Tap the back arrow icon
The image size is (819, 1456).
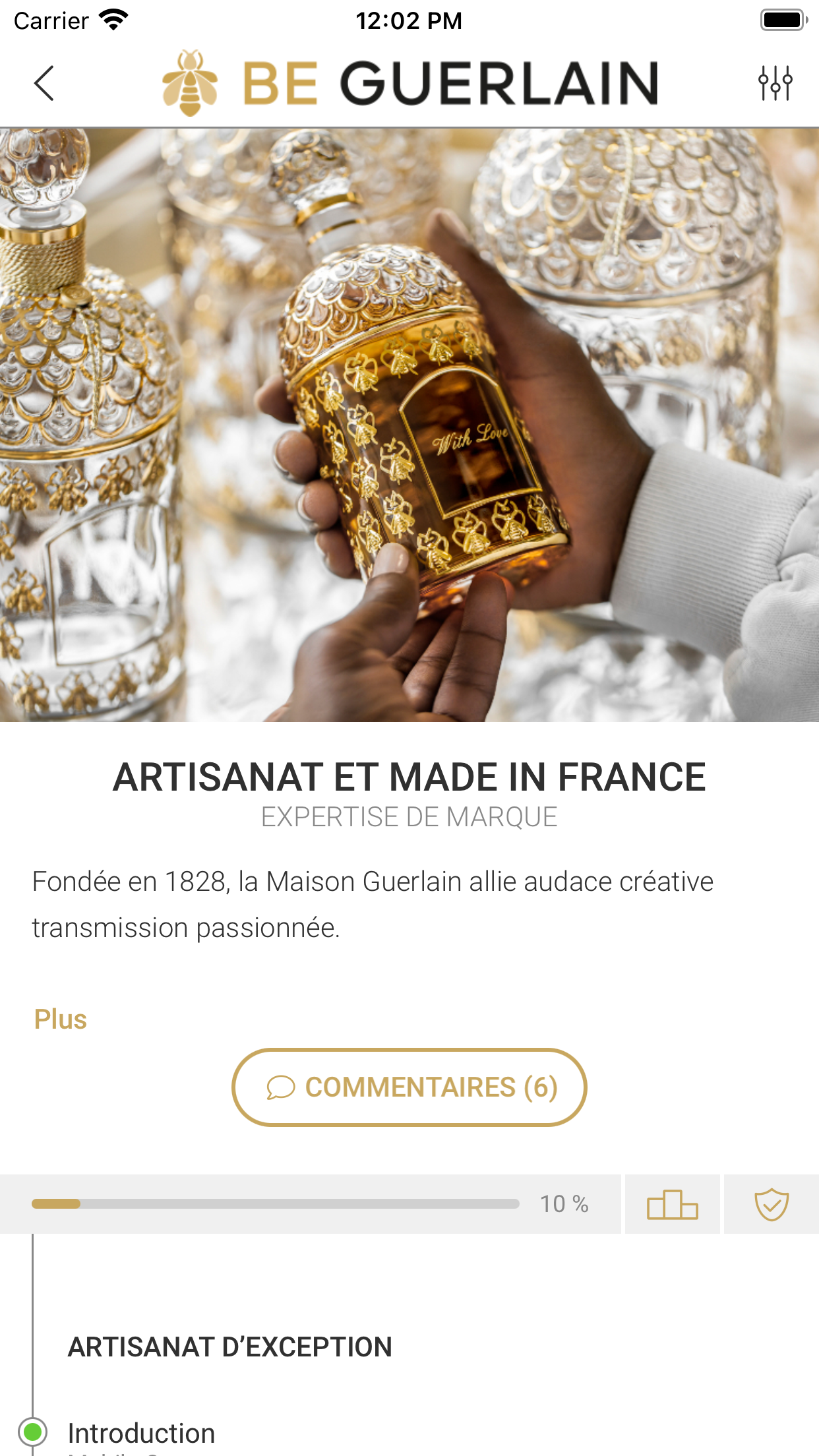[44, 83]
